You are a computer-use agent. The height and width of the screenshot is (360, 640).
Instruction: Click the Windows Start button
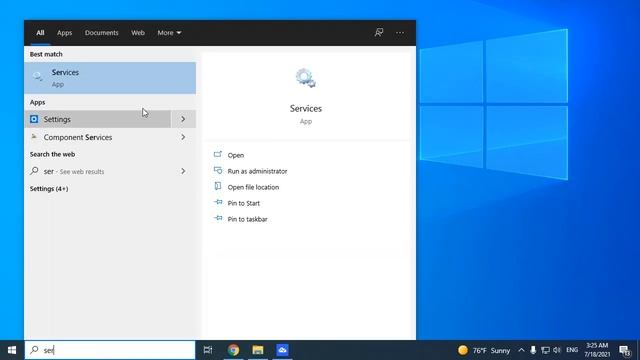click(12, 350)
